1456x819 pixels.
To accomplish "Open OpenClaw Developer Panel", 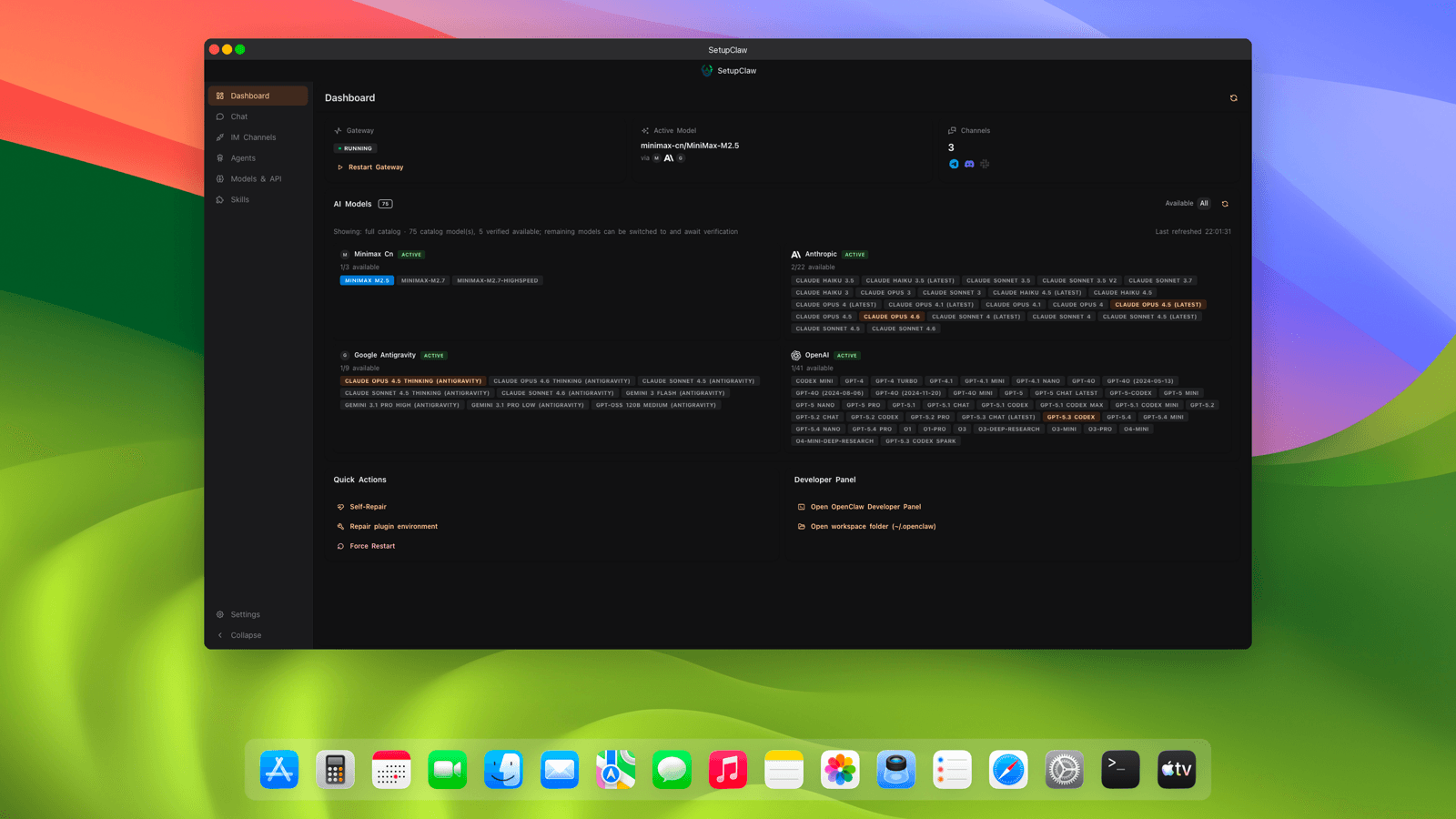I will tap(860, 507).
